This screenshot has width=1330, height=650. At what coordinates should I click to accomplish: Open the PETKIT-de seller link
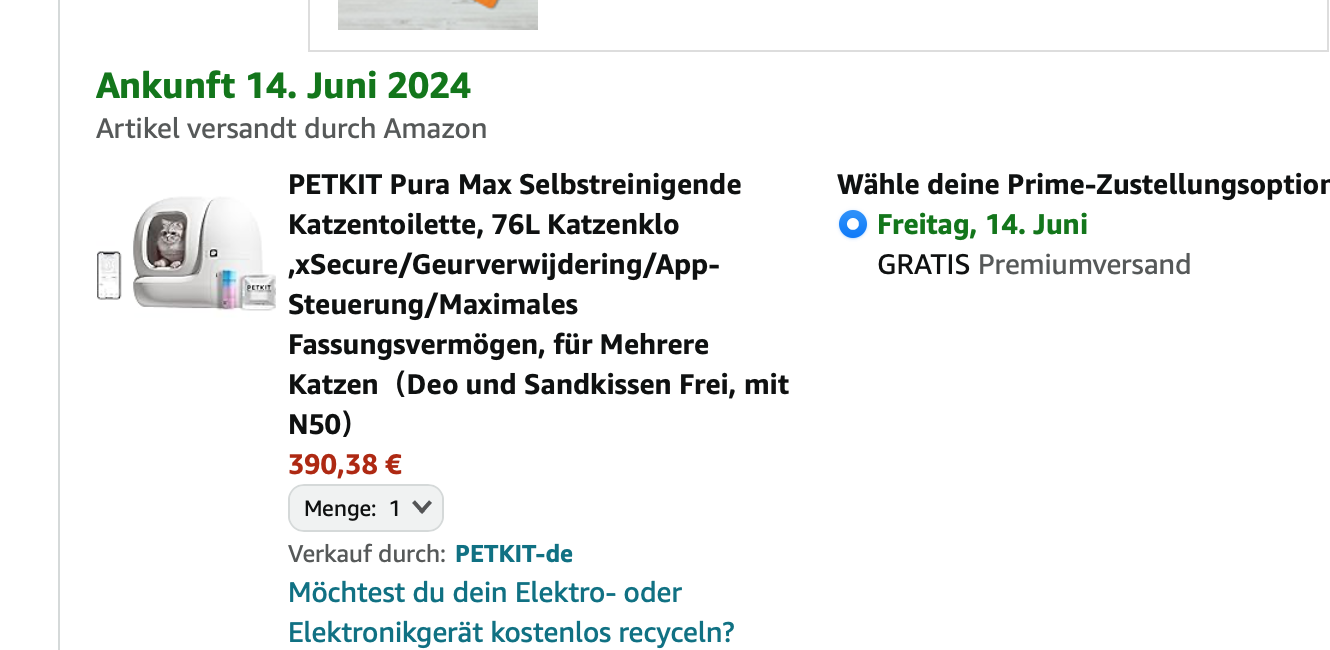(513, 553)
